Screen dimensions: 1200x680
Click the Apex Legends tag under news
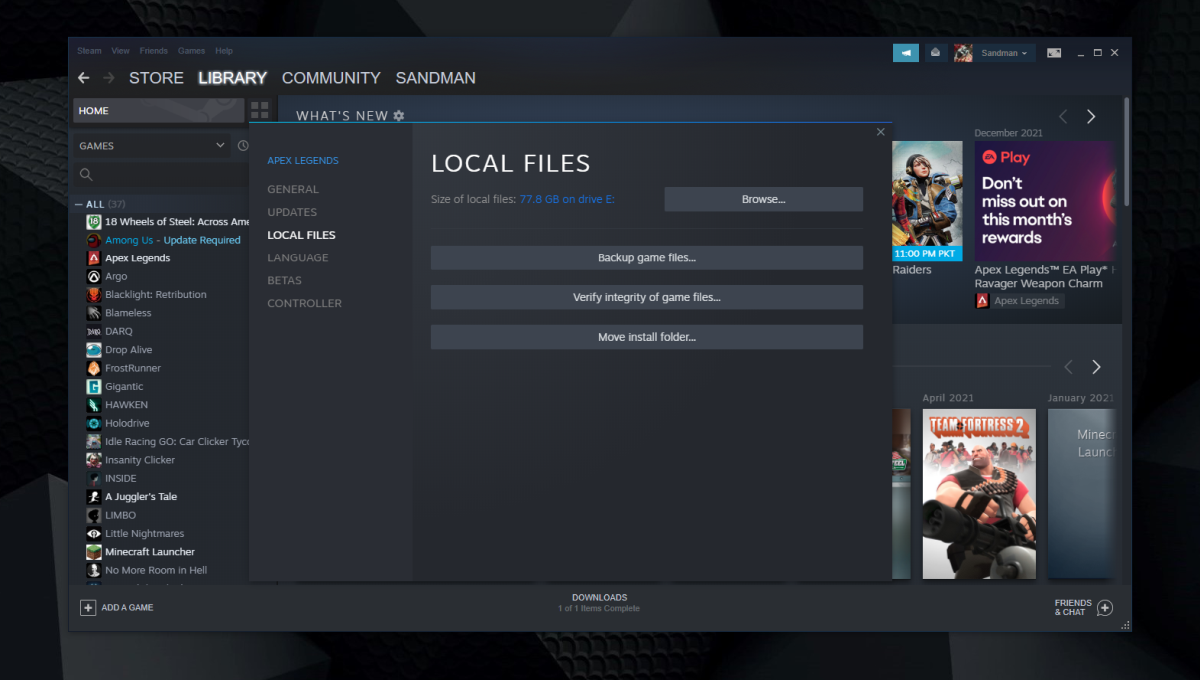point(1019,301)
